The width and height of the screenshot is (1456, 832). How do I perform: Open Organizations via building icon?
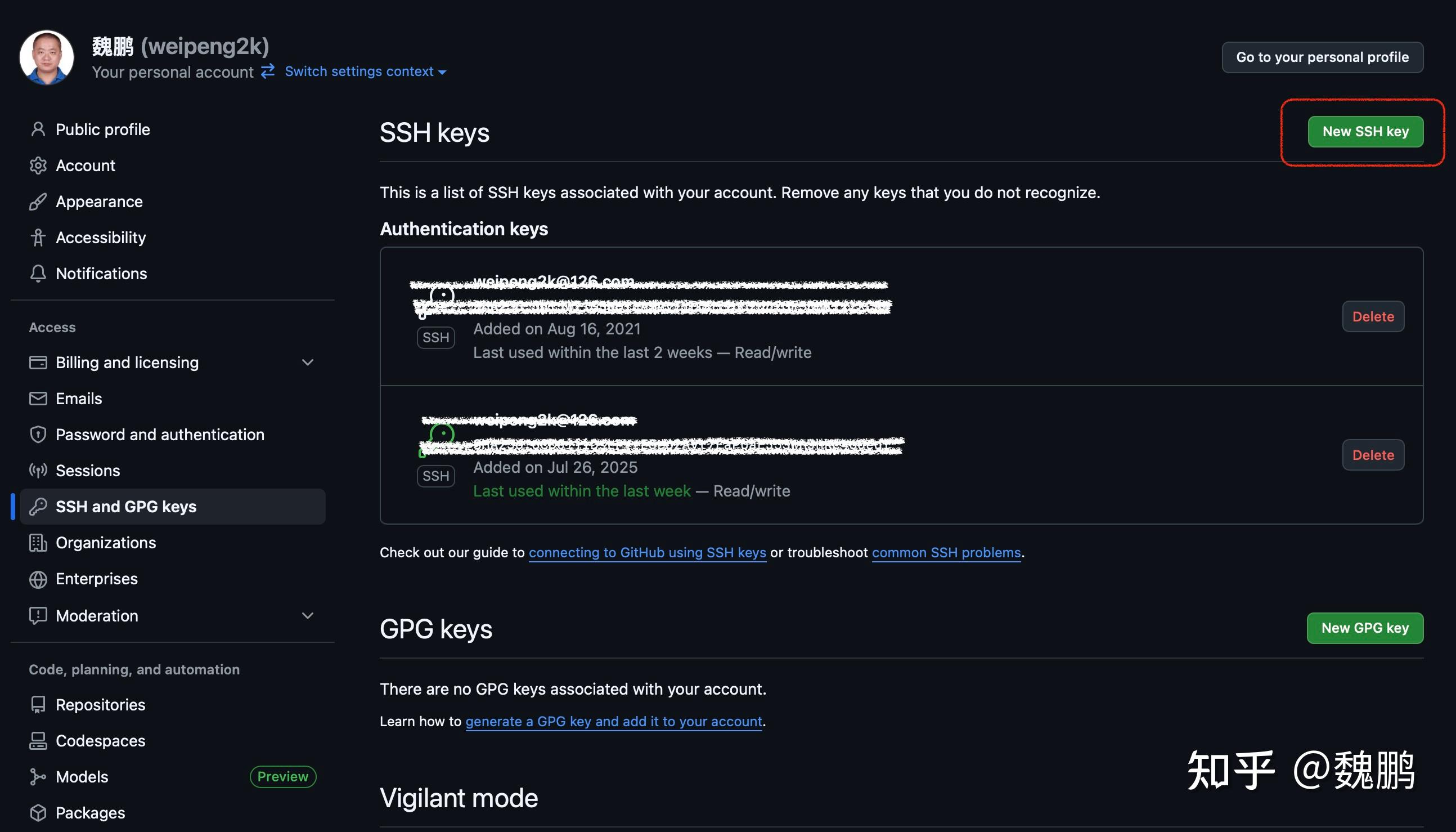pos(38,542)
